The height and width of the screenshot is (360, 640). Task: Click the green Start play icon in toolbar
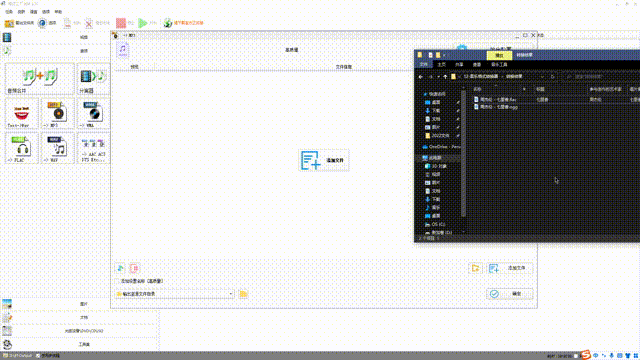point(142,23)
